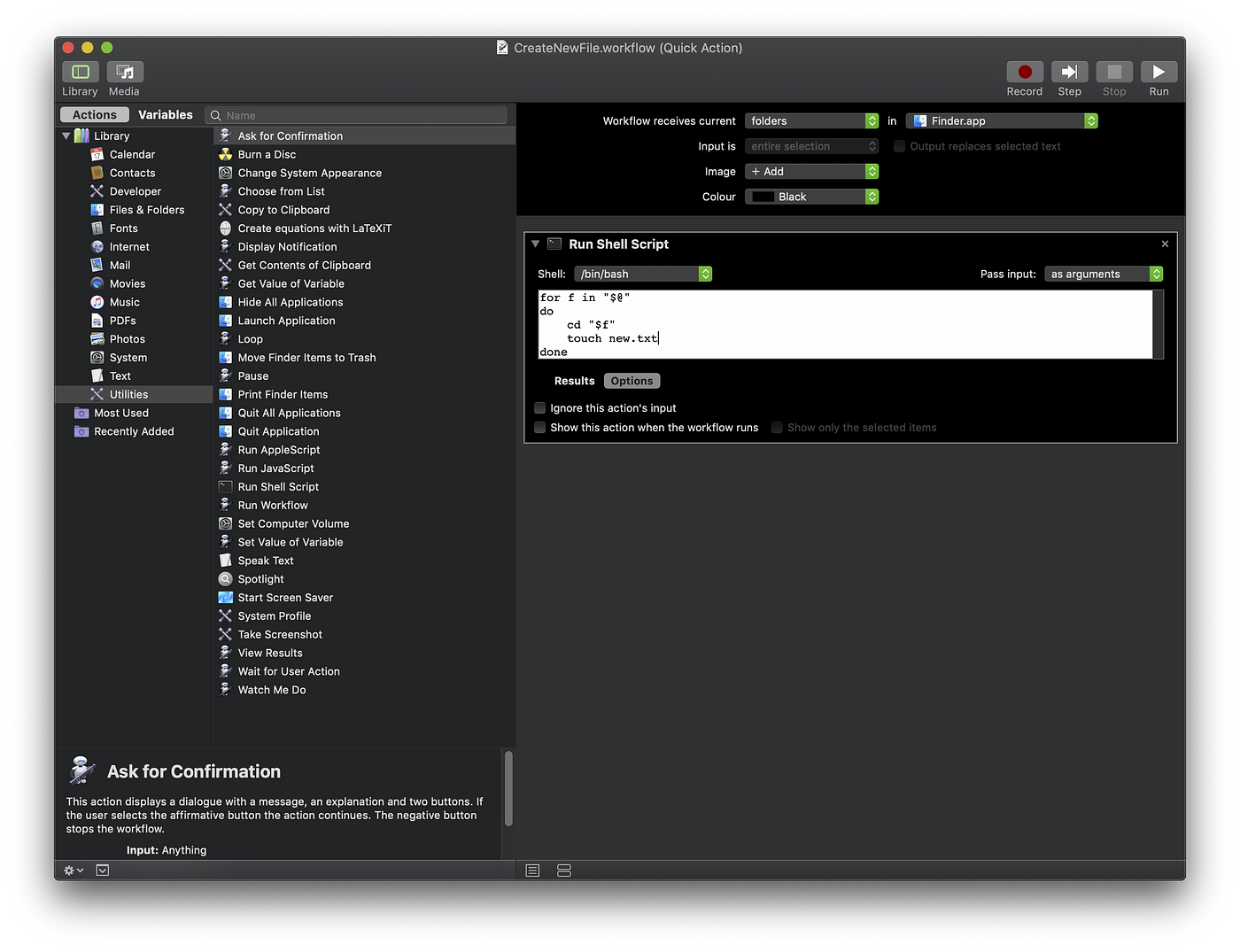Select the Fonts category icon

tap(97, 228)
